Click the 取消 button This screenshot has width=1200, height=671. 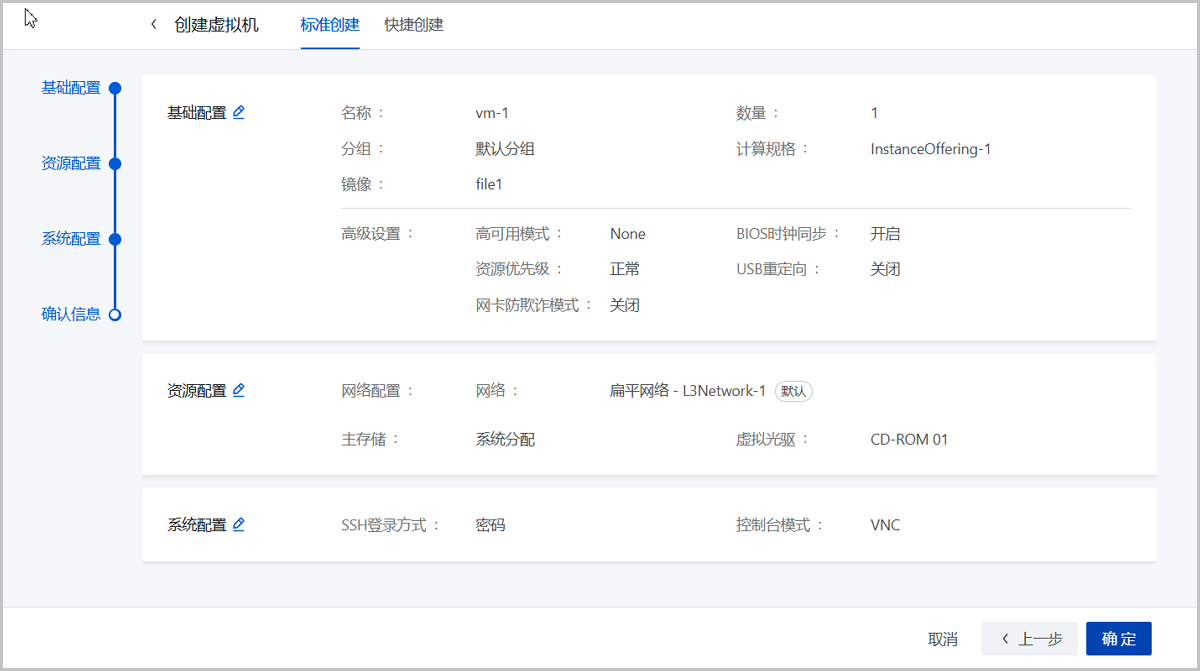click(x=943, y=639)
